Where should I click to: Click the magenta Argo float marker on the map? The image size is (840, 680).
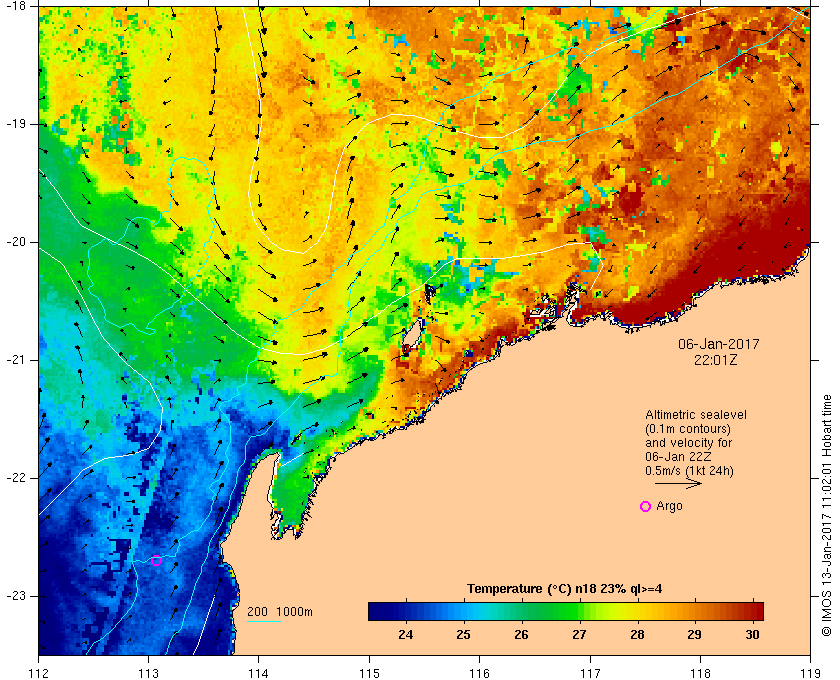156,561
